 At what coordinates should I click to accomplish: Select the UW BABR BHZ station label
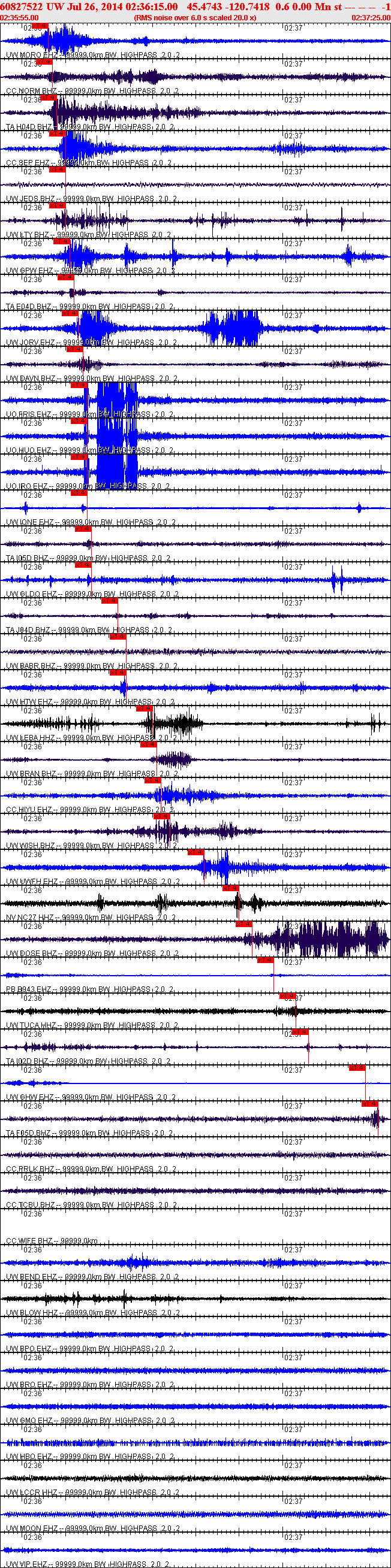coord(92,666)
